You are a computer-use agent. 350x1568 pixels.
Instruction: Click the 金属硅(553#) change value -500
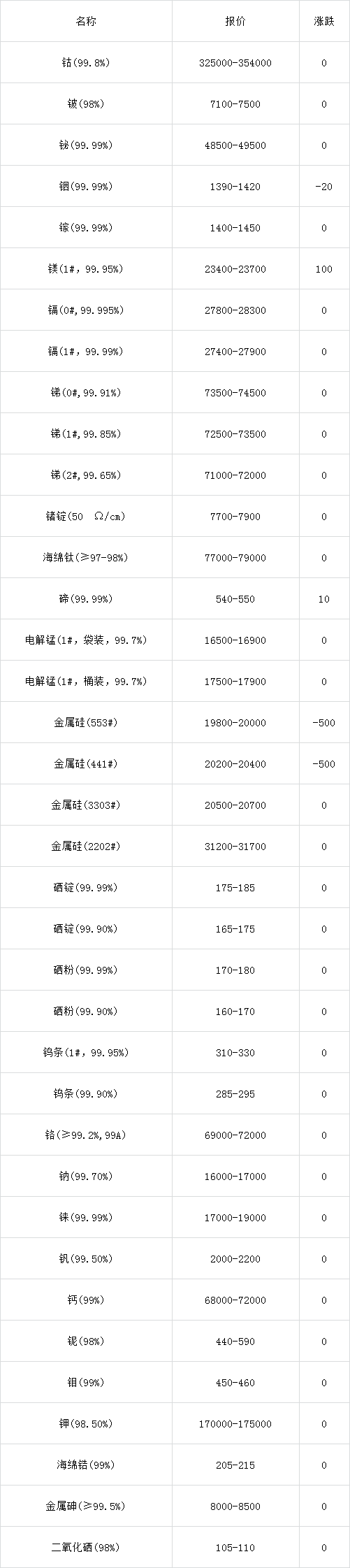(324, 723)
